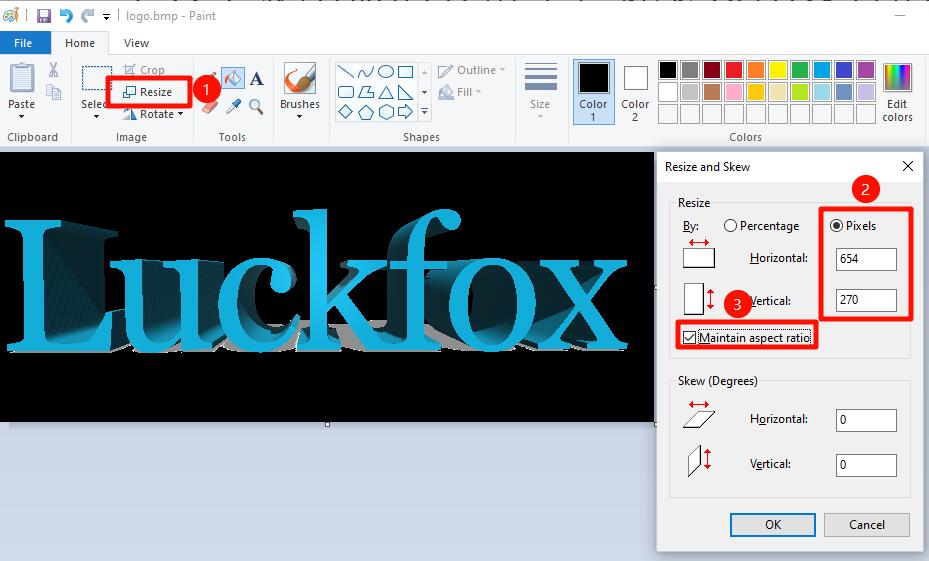Pick the green color swatch
Viewport: 929px width, 561px height.
click(x=799, y=70)
